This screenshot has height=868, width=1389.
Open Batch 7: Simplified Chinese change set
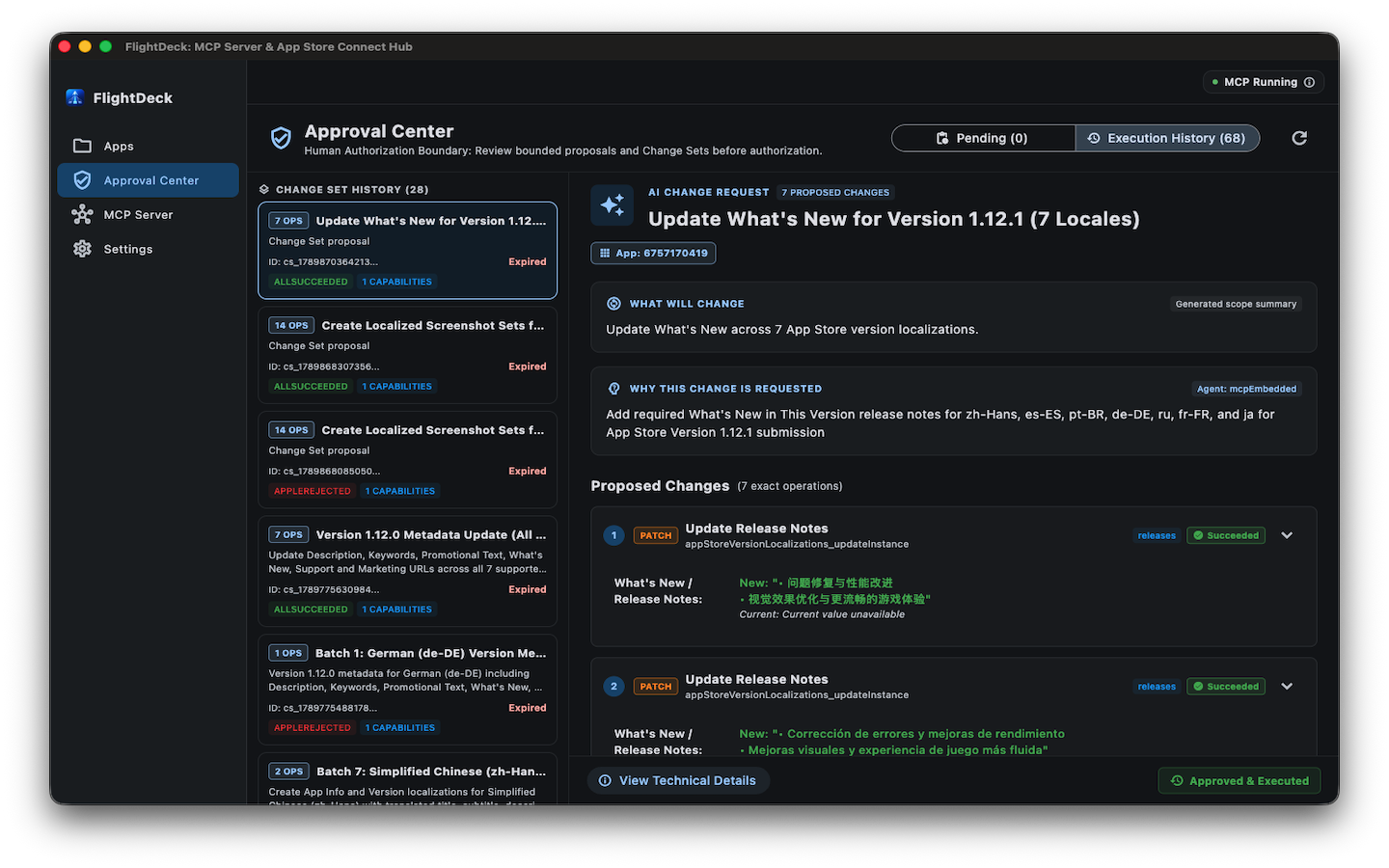point(407,779)
